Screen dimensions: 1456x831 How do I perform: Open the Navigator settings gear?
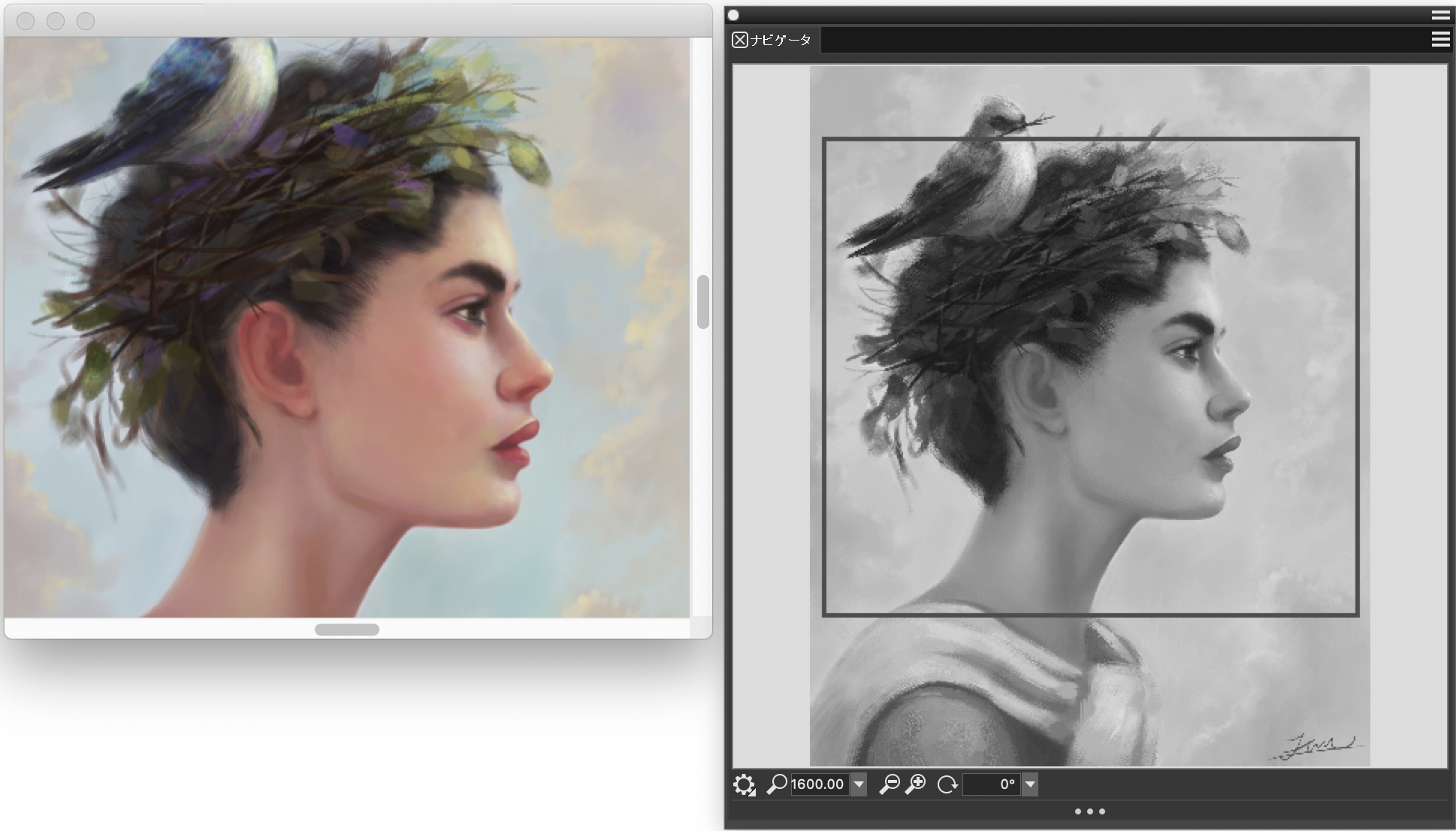(x=744, y=784)
